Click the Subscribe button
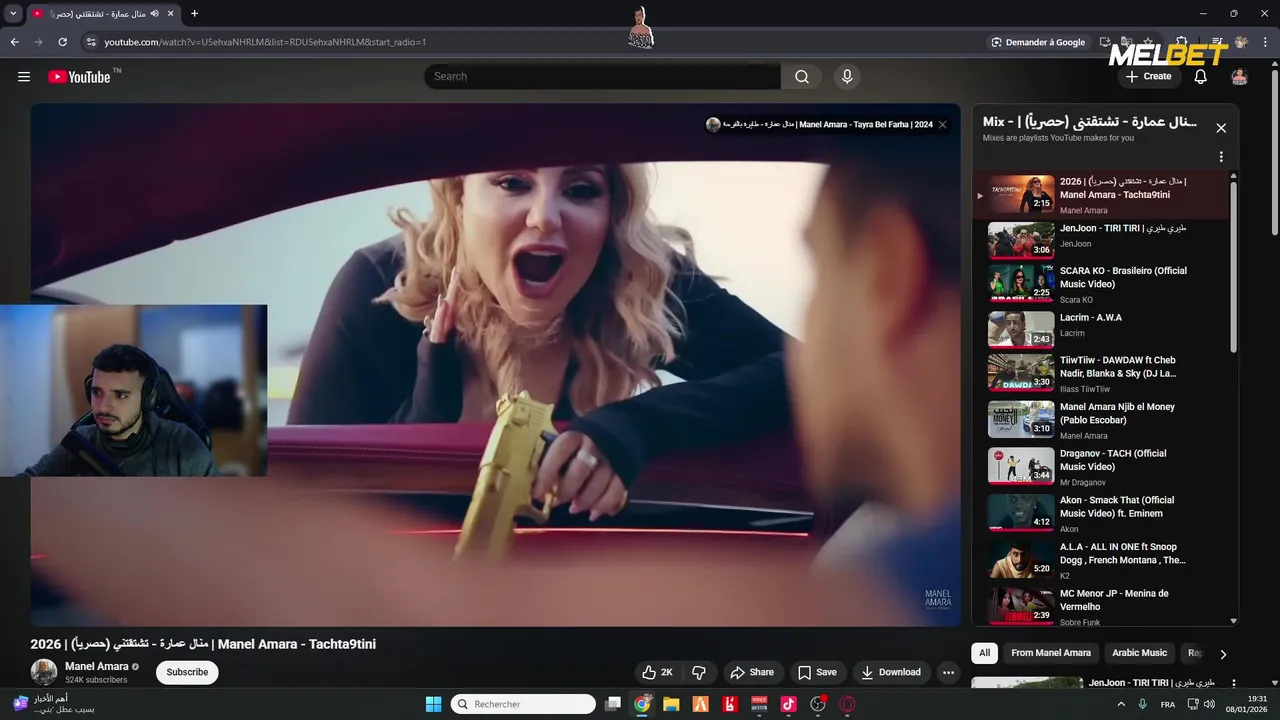This screenshot has height=720, width=1280. [187, 672]
